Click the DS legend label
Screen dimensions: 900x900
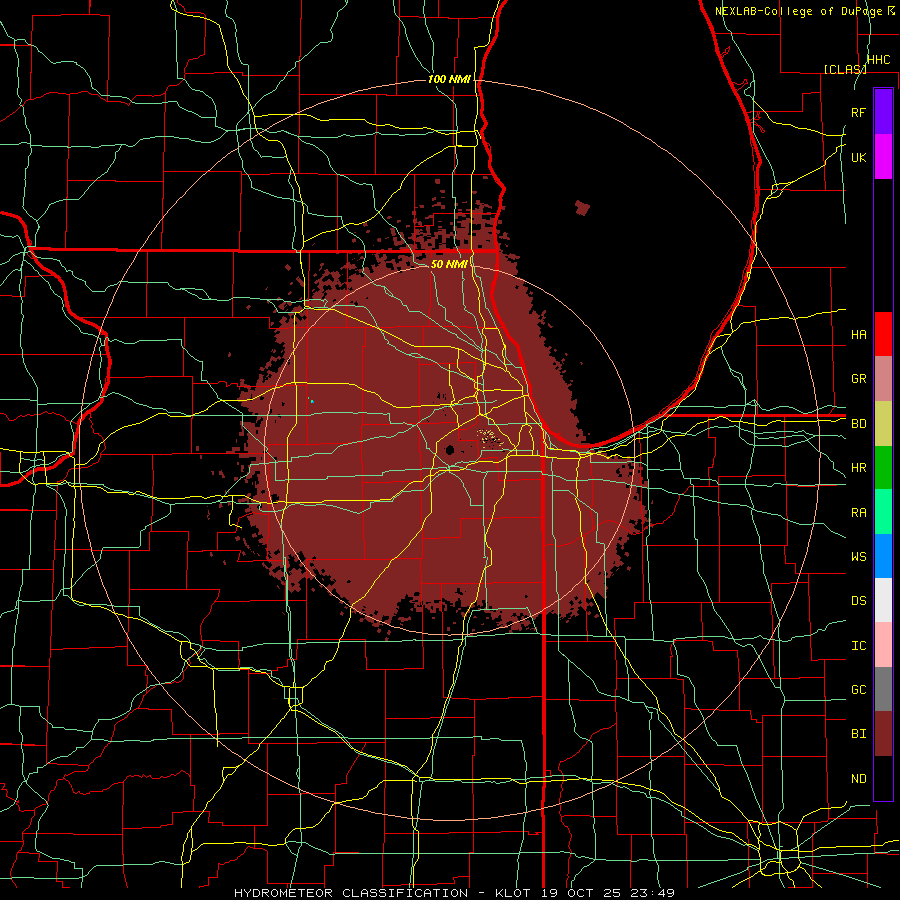coord(859,601)
